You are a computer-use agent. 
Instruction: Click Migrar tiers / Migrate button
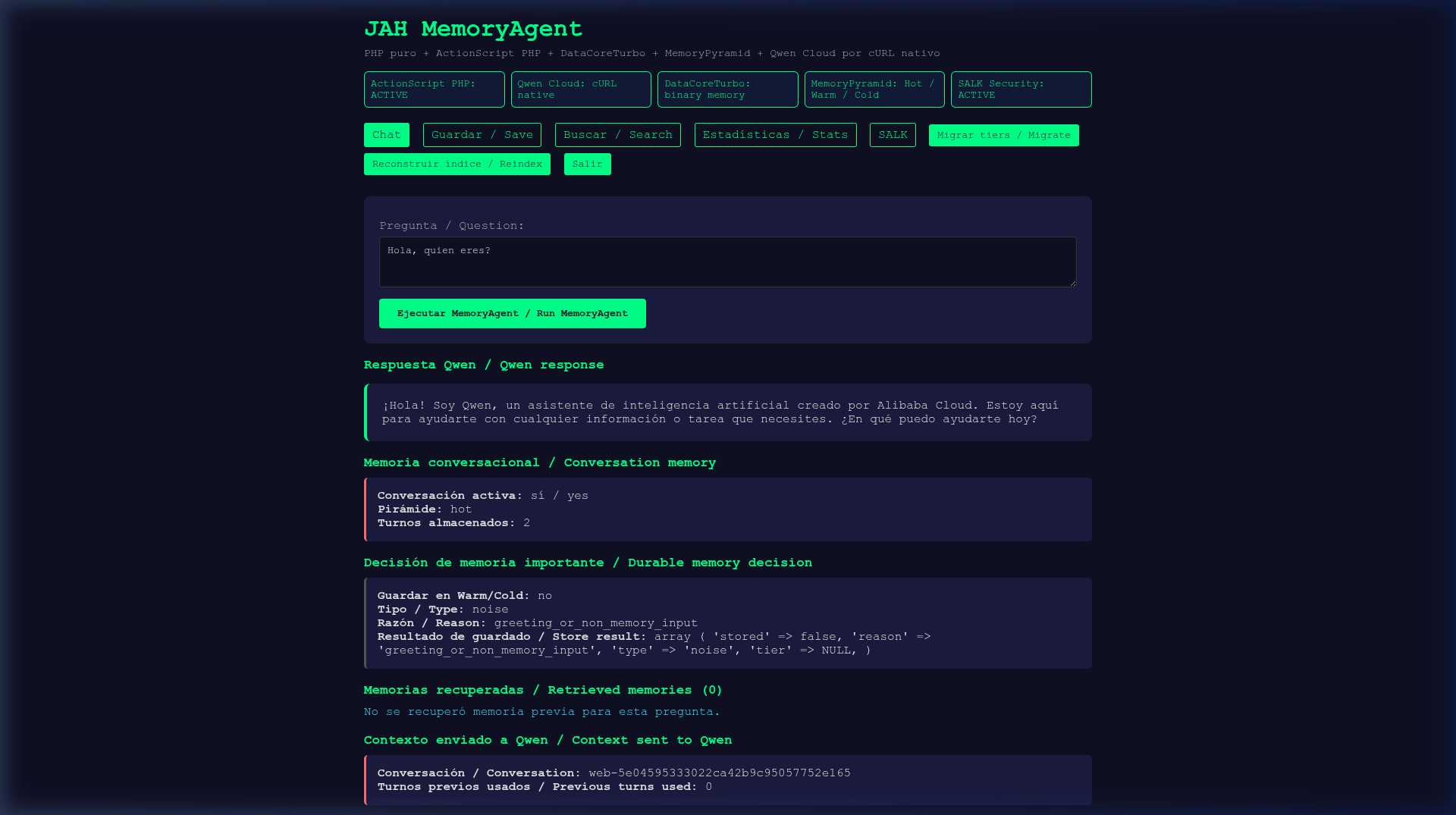[x=1004, y=135]
